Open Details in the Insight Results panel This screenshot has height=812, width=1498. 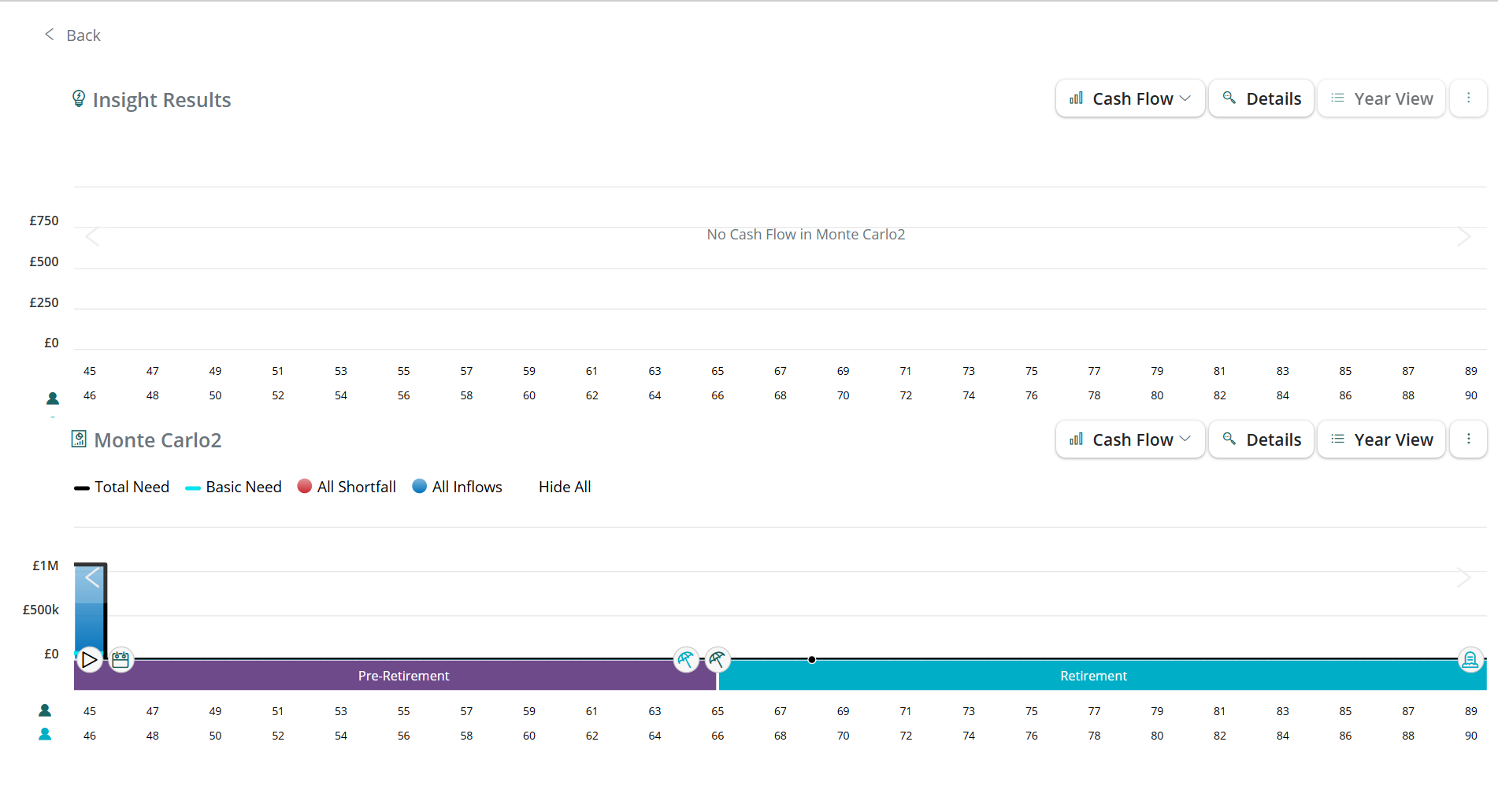click(x=1261, y=98)
